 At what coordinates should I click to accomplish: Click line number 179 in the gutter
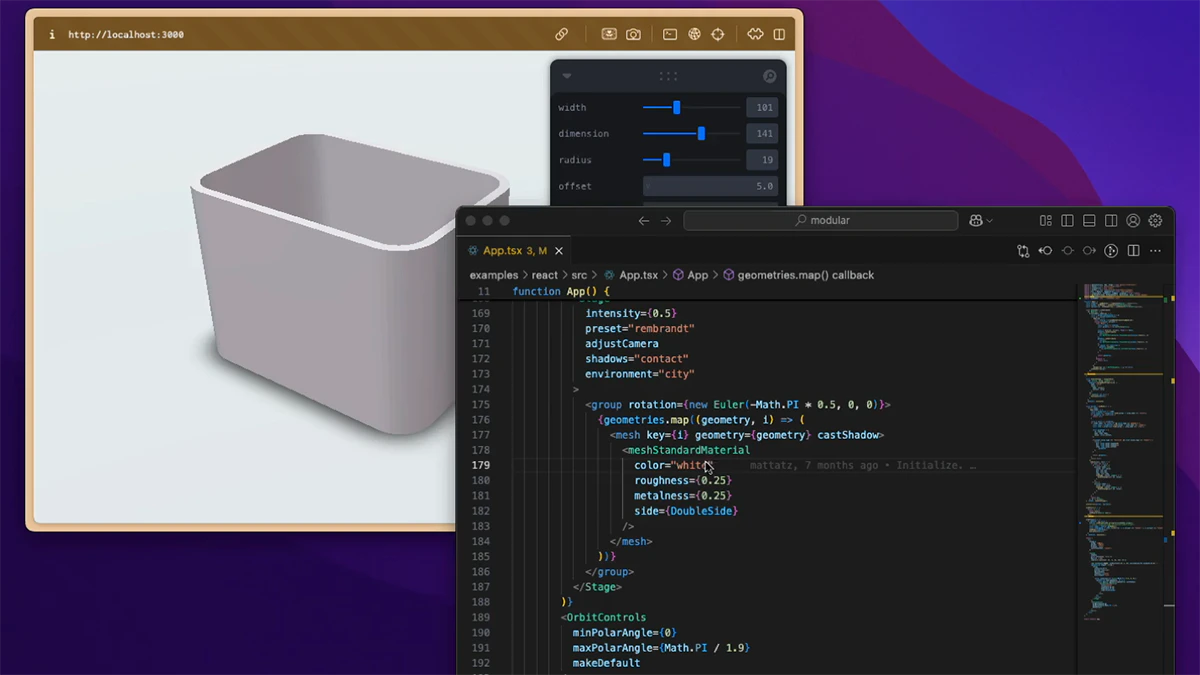click(x=480, y=466)
